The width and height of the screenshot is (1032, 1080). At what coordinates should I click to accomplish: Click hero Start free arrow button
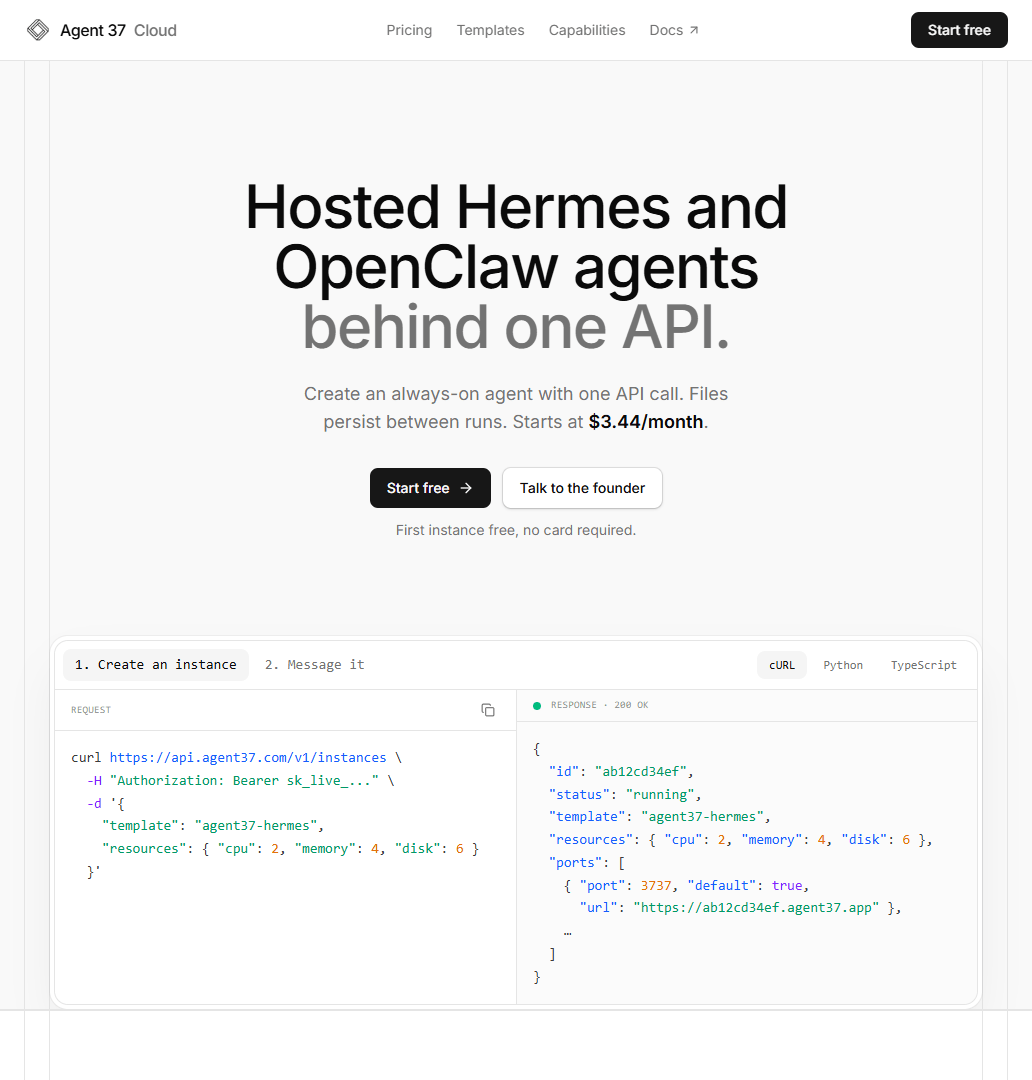point(430,488)
